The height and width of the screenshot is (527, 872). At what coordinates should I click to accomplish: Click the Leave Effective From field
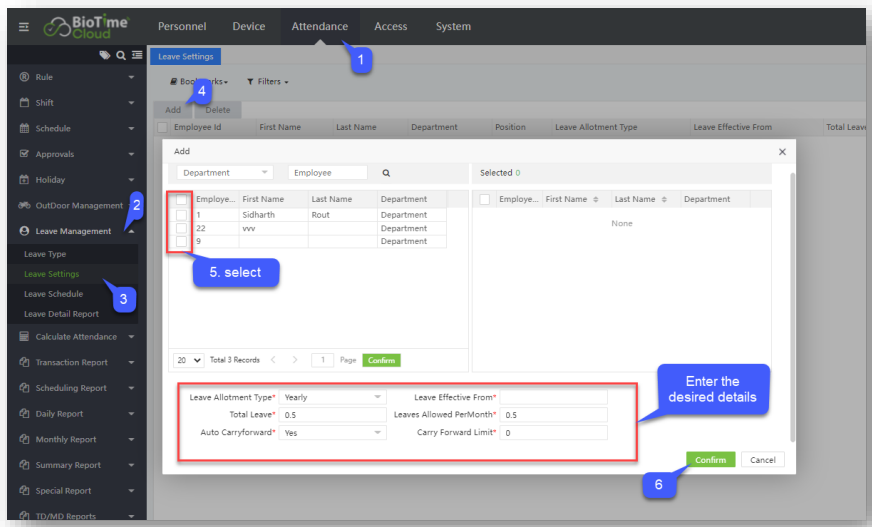[553, 397]
